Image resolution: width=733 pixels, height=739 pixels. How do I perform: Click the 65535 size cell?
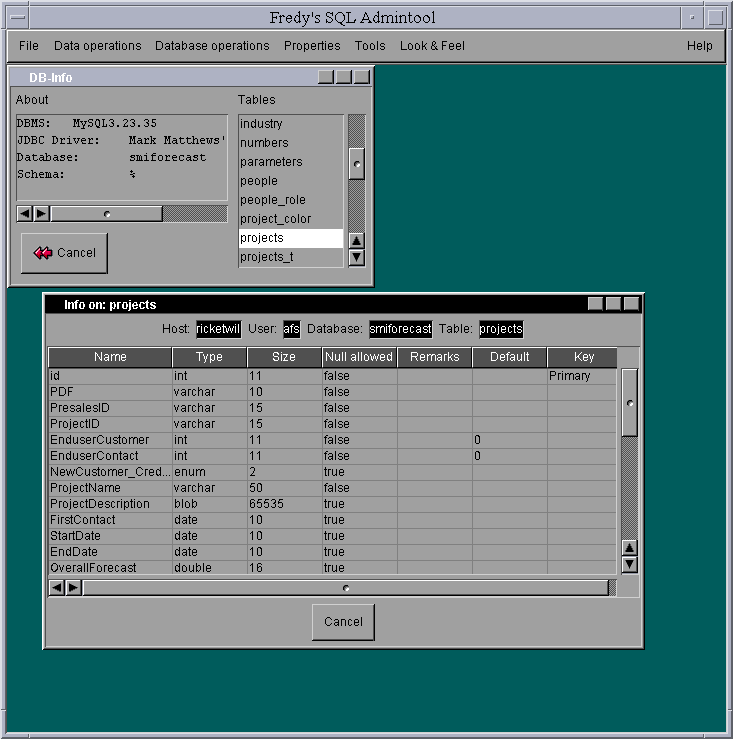click(x=284, y=504)
